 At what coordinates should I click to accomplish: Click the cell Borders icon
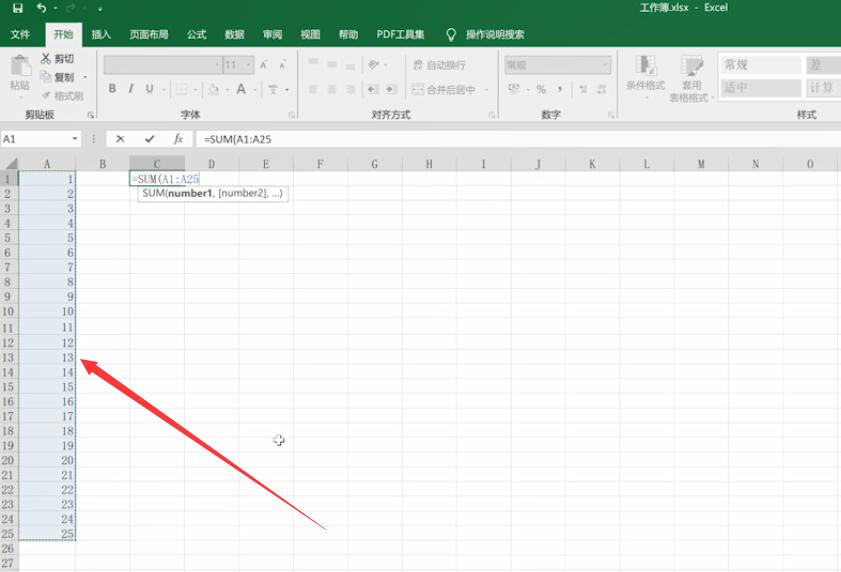point(182,89)
